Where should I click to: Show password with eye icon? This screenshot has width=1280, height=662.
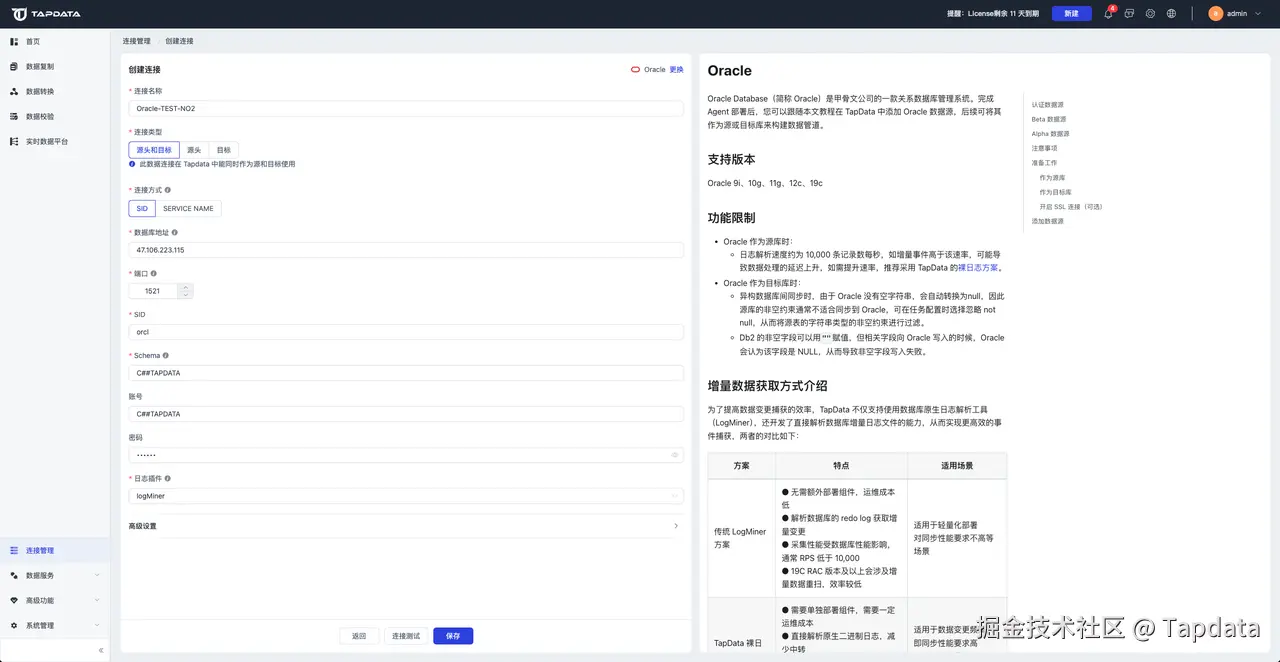[674, 455]
